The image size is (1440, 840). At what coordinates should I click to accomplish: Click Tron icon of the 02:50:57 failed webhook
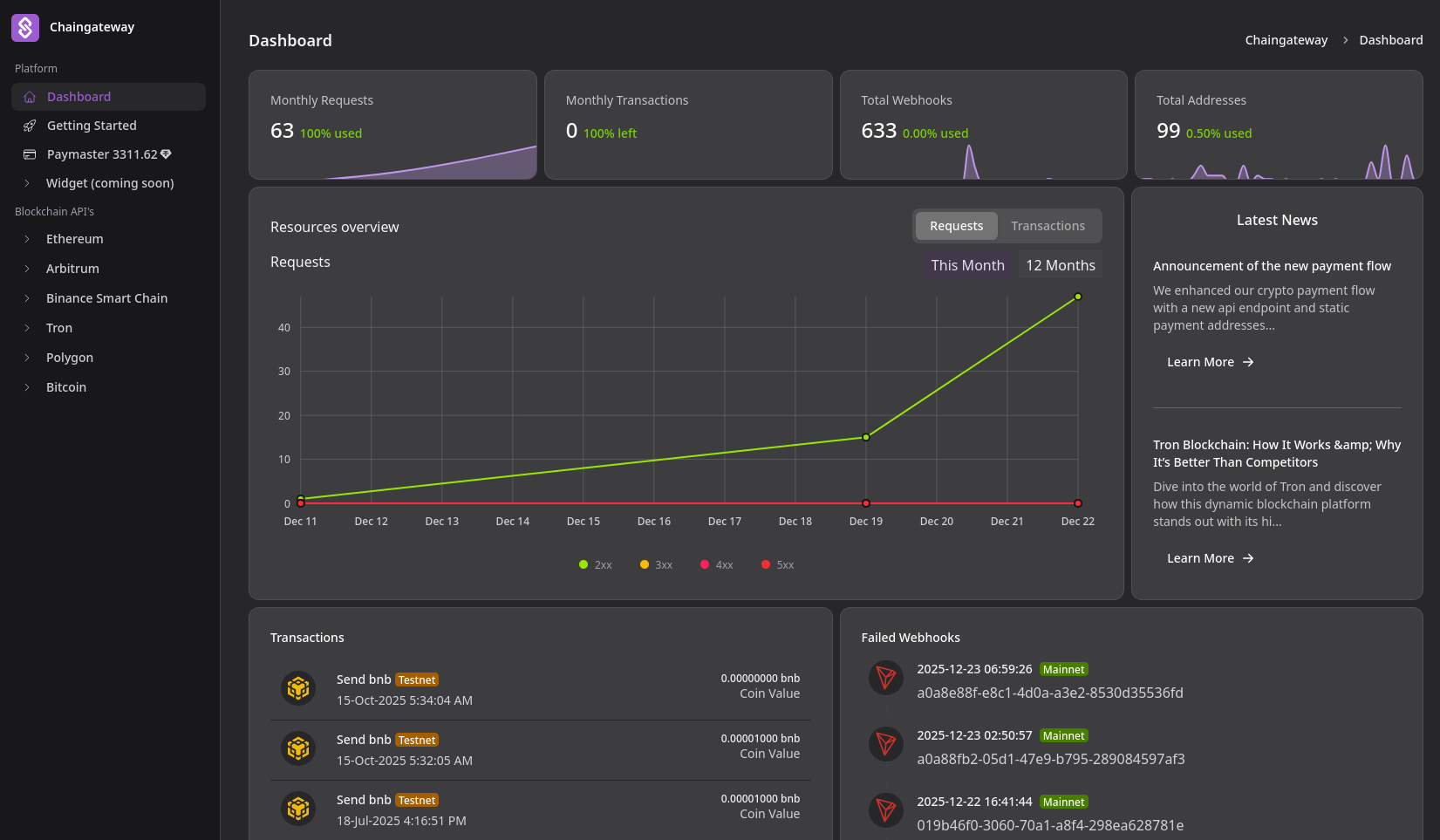tap(885, 744)
